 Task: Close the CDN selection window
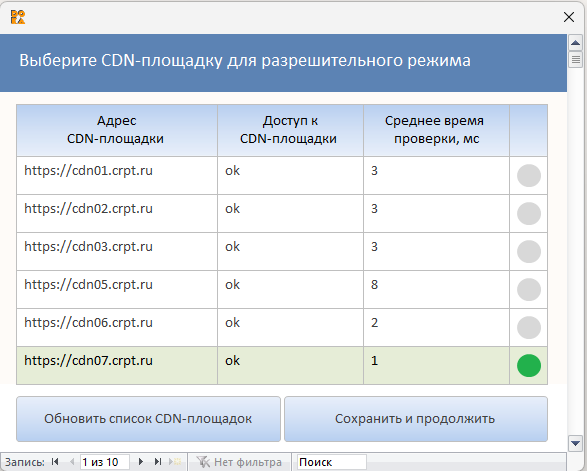[x=569, y=17]
